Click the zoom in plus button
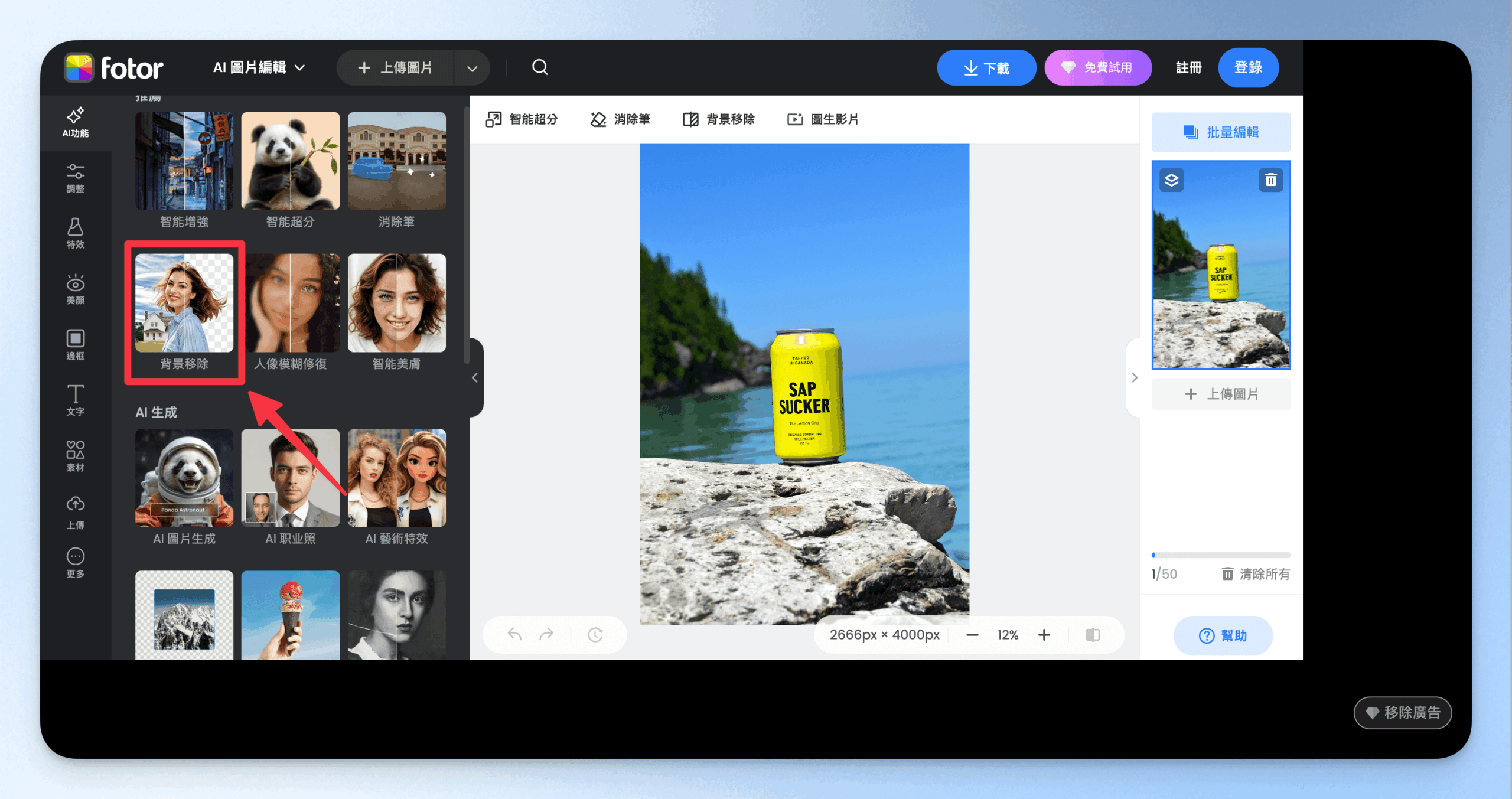 (x=1044, y=635)
